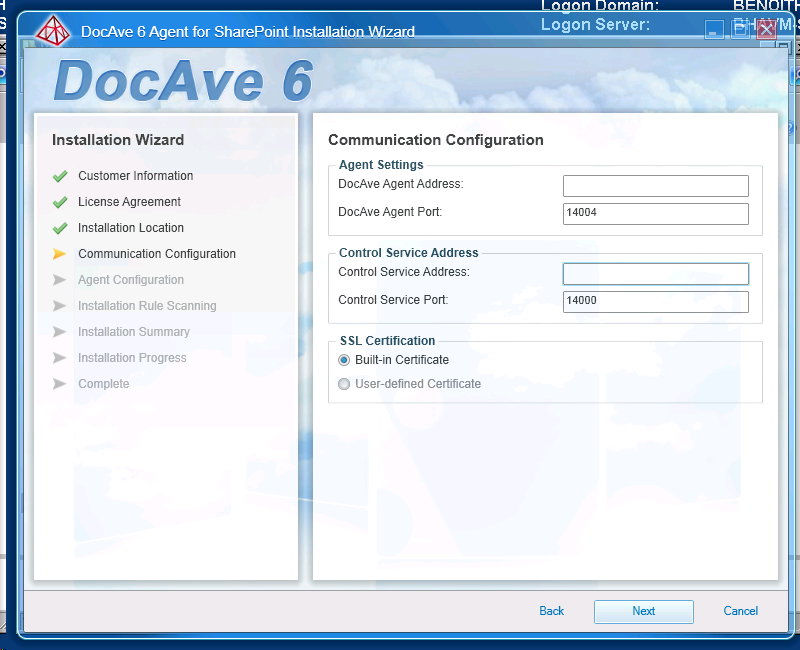Click gray arrow next to Installation Summary
800x650 pixels.
tap(60, 332)
